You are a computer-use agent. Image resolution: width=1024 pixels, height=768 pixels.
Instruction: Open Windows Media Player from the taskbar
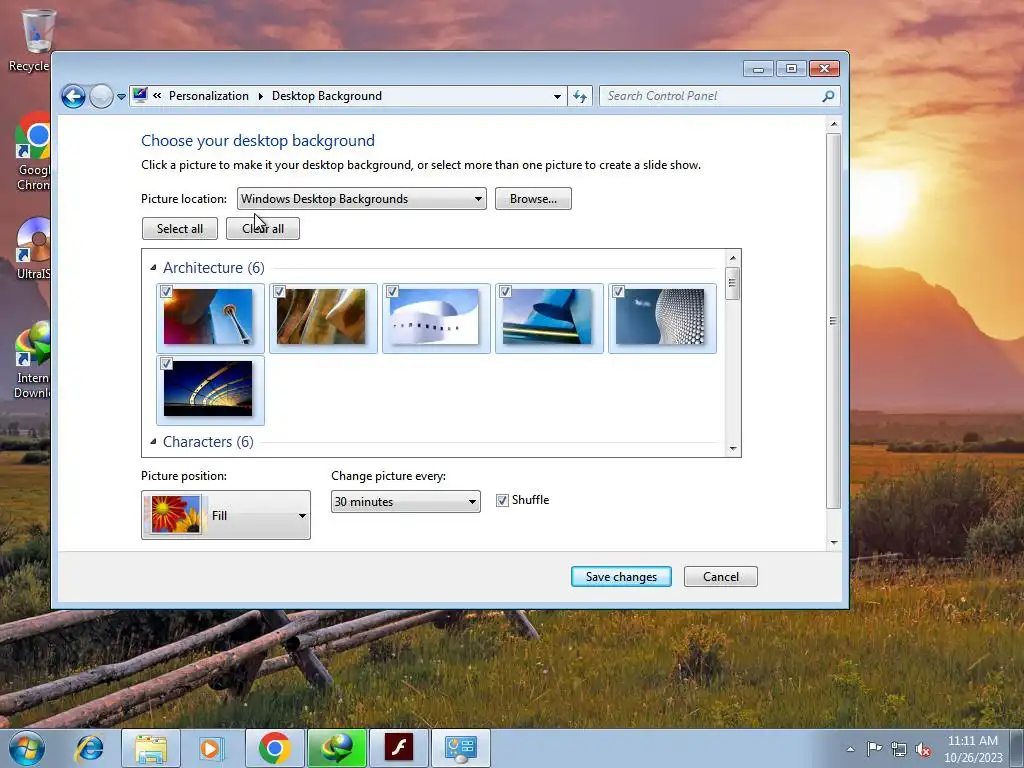tap(212, 748)
